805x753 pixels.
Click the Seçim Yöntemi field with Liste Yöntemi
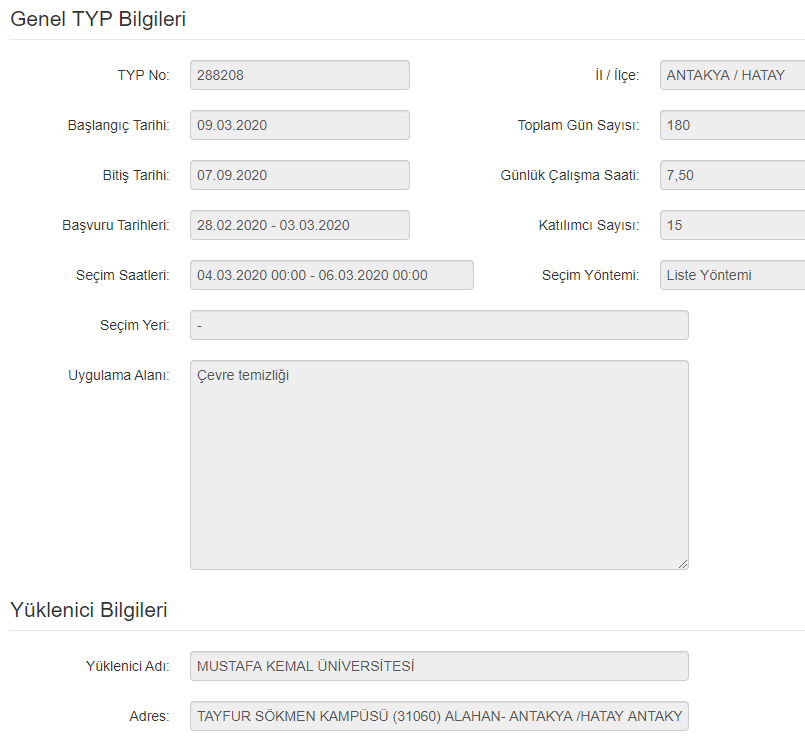[732, 275]
